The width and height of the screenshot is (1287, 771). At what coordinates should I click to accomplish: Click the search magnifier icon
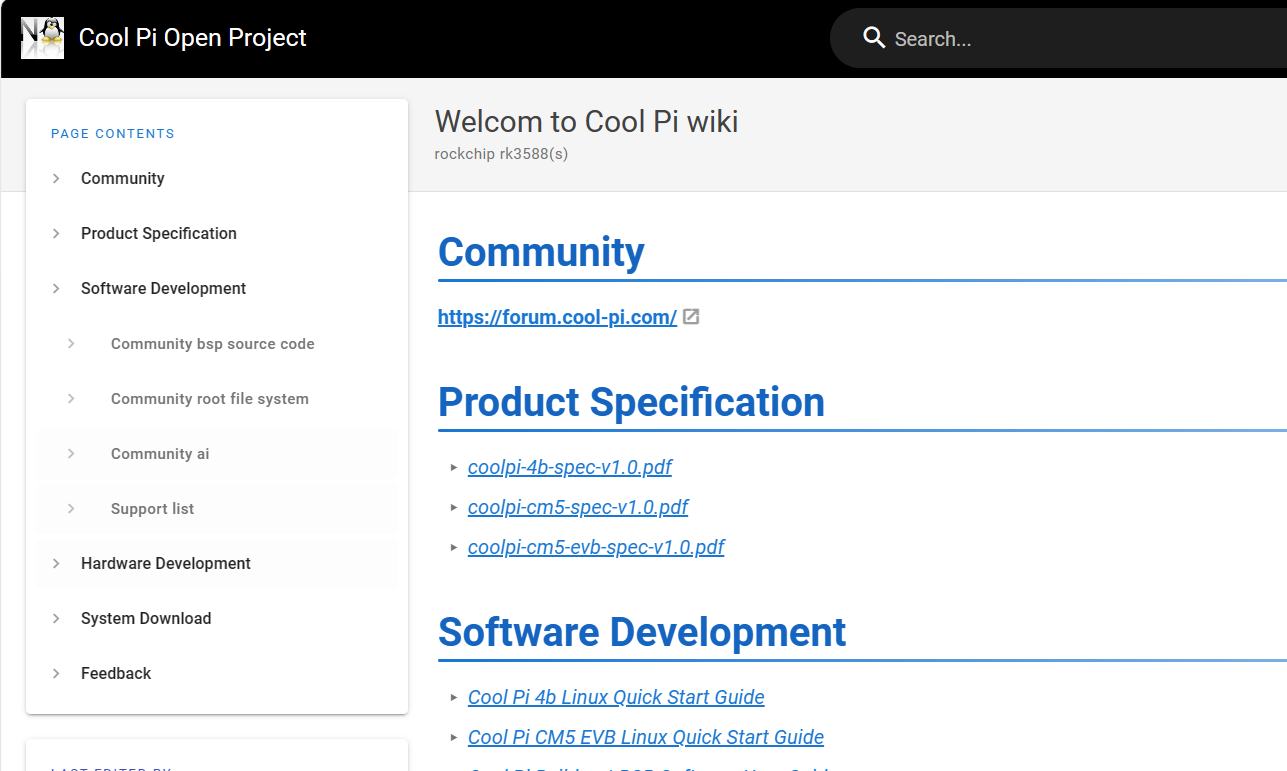click(874, 38)
